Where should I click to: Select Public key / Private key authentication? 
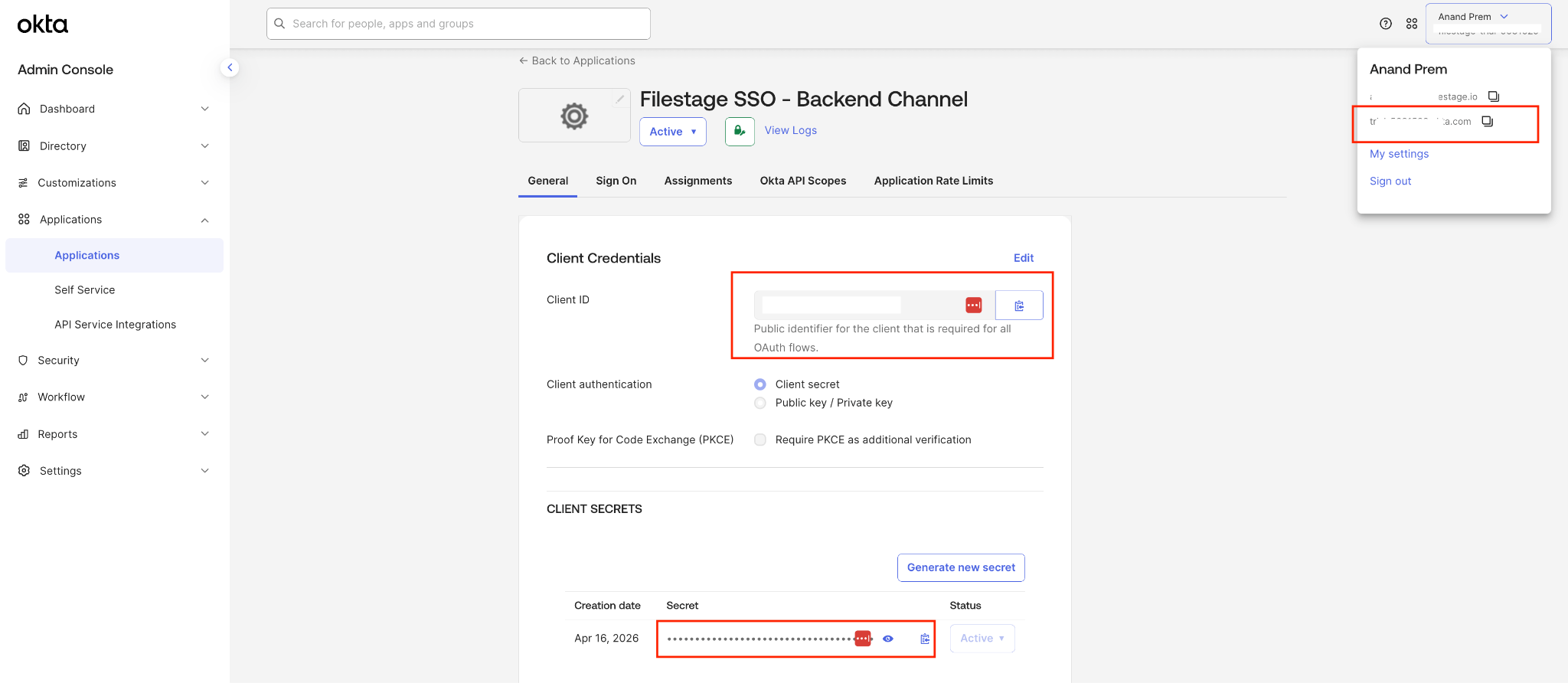click(760, 403)
